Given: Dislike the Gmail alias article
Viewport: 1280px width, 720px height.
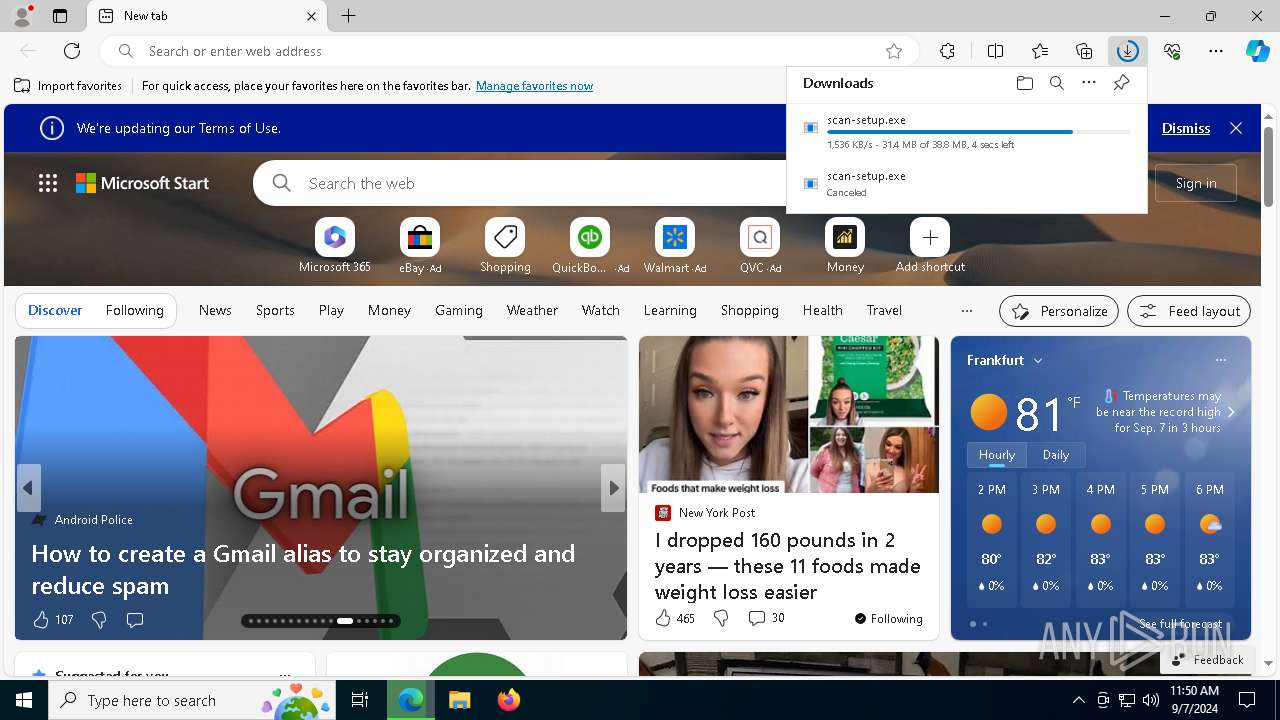Looking at the screenshot, I should point(99,620).
